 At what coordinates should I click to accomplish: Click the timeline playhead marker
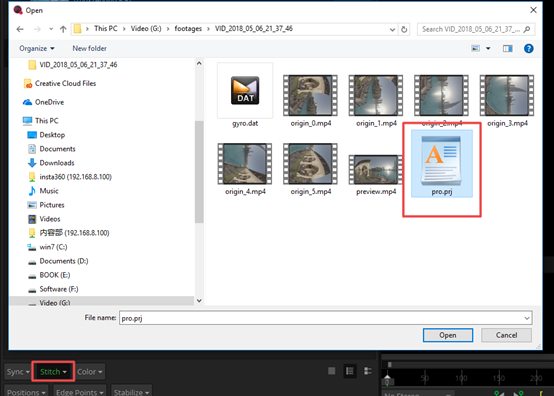(x=387, y=380)
